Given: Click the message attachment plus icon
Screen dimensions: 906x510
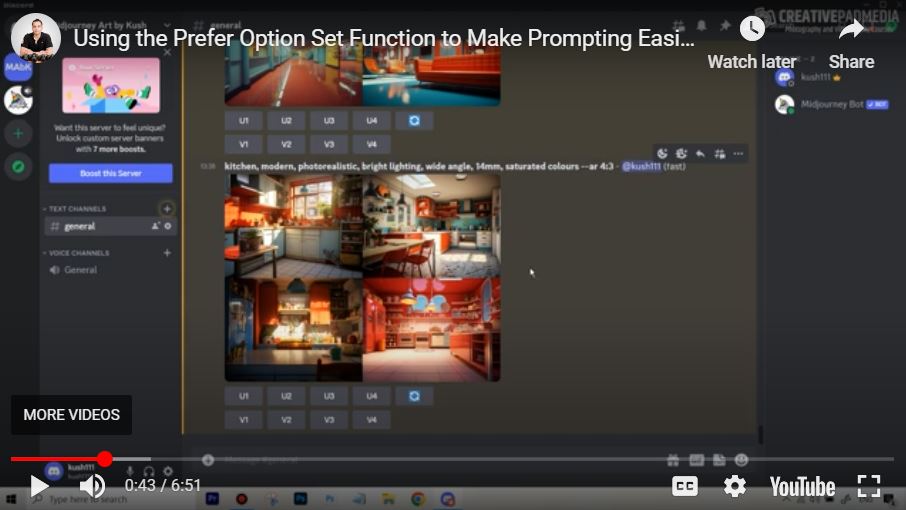Looking at the screenshot, I should [x=208, y=460].
